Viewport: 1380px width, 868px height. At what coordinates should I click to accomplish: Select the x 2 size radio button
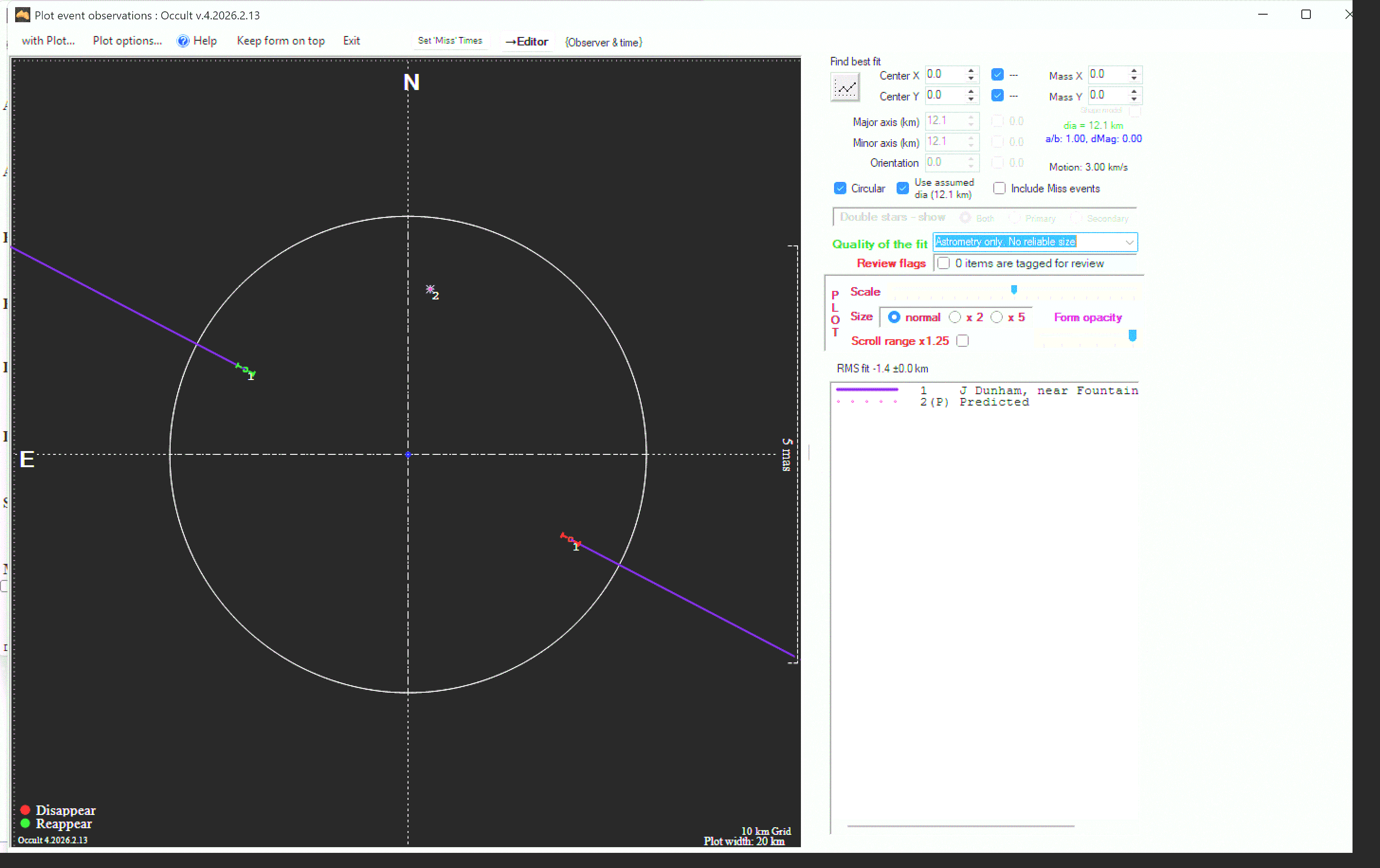tap(955, 317)
